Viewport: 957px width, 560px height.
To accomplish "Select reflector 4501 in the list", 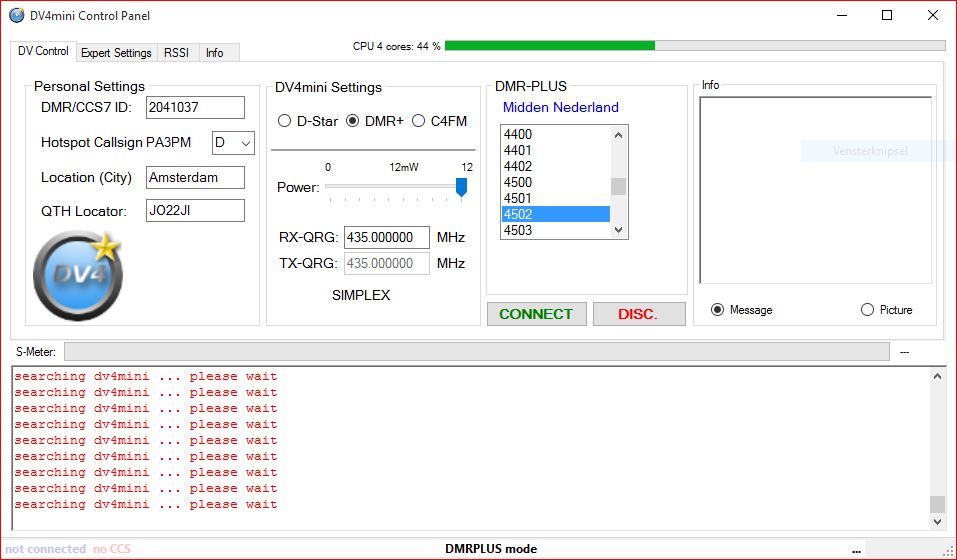I will (555, 198).
